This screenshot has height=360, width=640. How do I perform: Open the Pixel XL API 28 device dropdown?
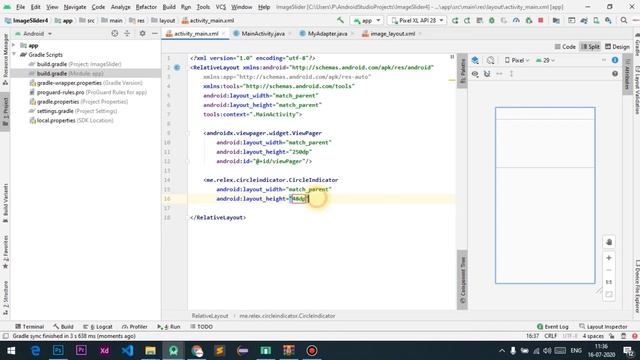tap(416, 20)
